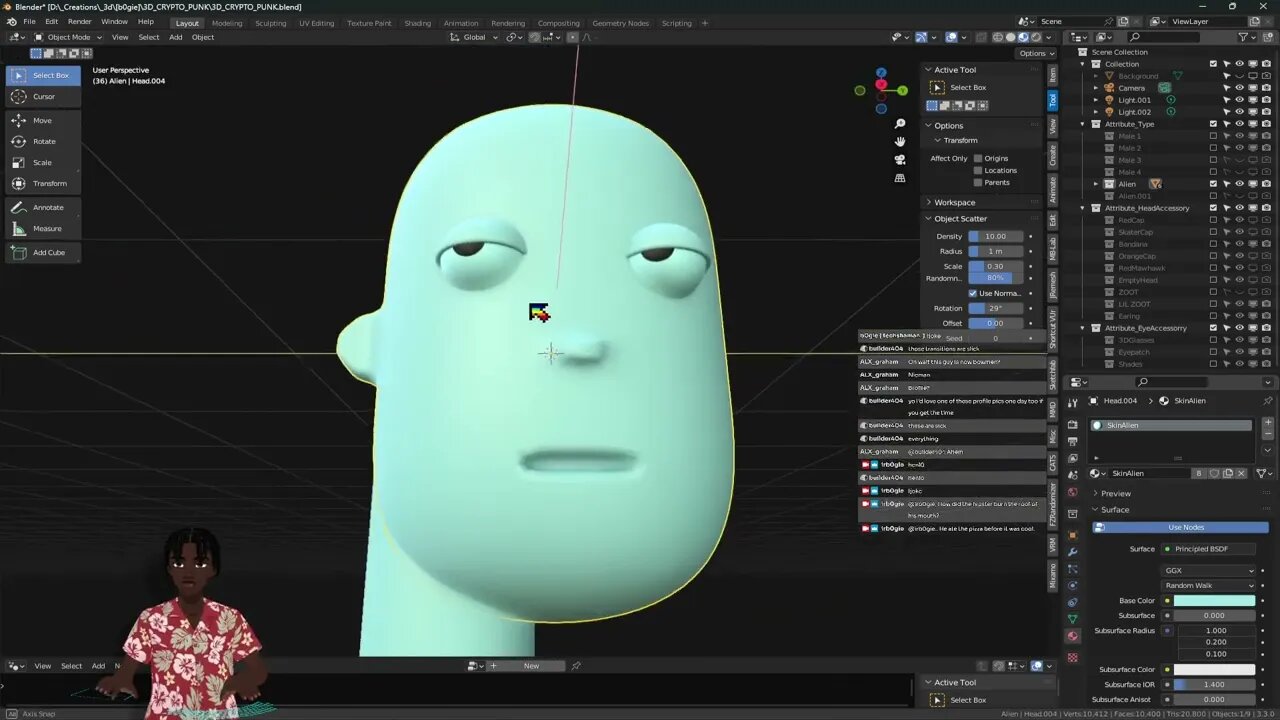Open the viewport Add menu
Screen dimensions: 1280x720
pyautogui.click(x=175, y=37)
